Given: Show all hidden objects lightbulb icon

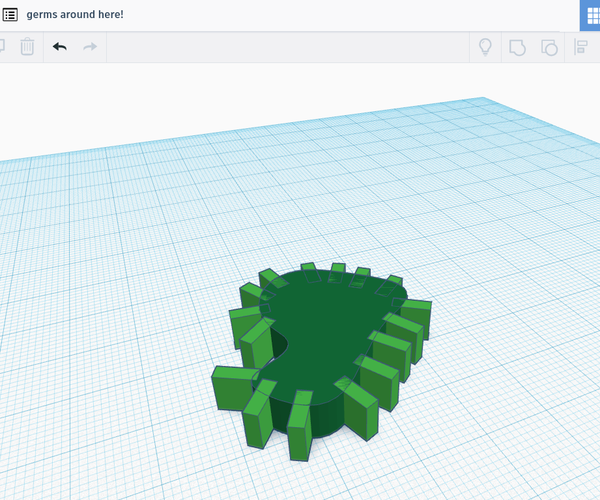Looking at the screenshot, I should click(x=485, y=47).
